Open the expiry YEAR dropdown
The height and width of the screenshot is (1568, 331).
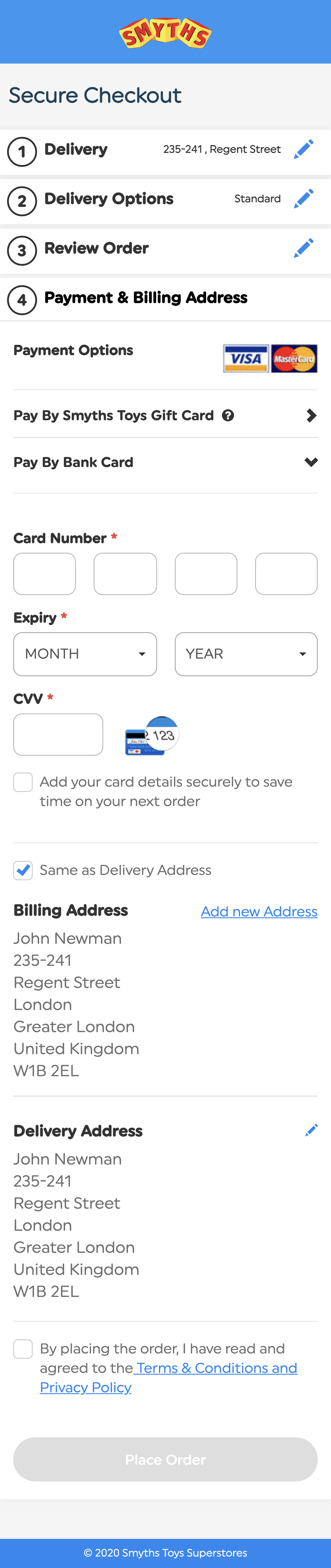[x=246, y=654]
